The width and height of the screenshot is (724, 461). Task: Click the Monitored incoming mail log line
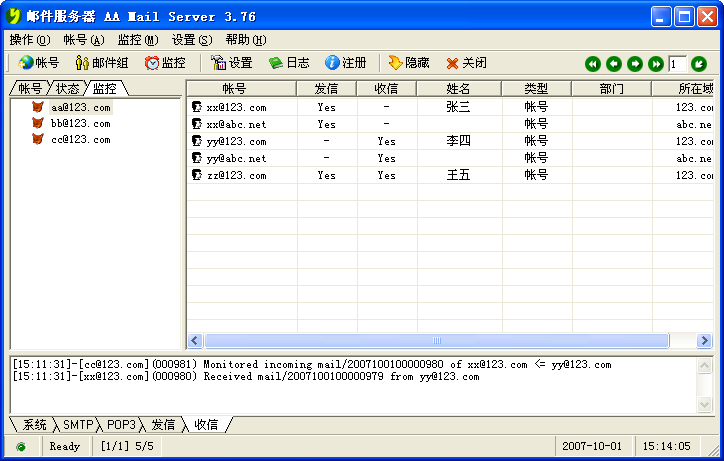click(x=312, y=364)
